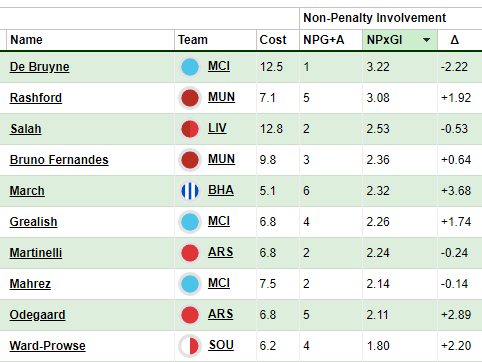This screenshot has height=362, width=482.
Task: Click Arsenal badge in Martinelli row
Action: click(190, 253)
